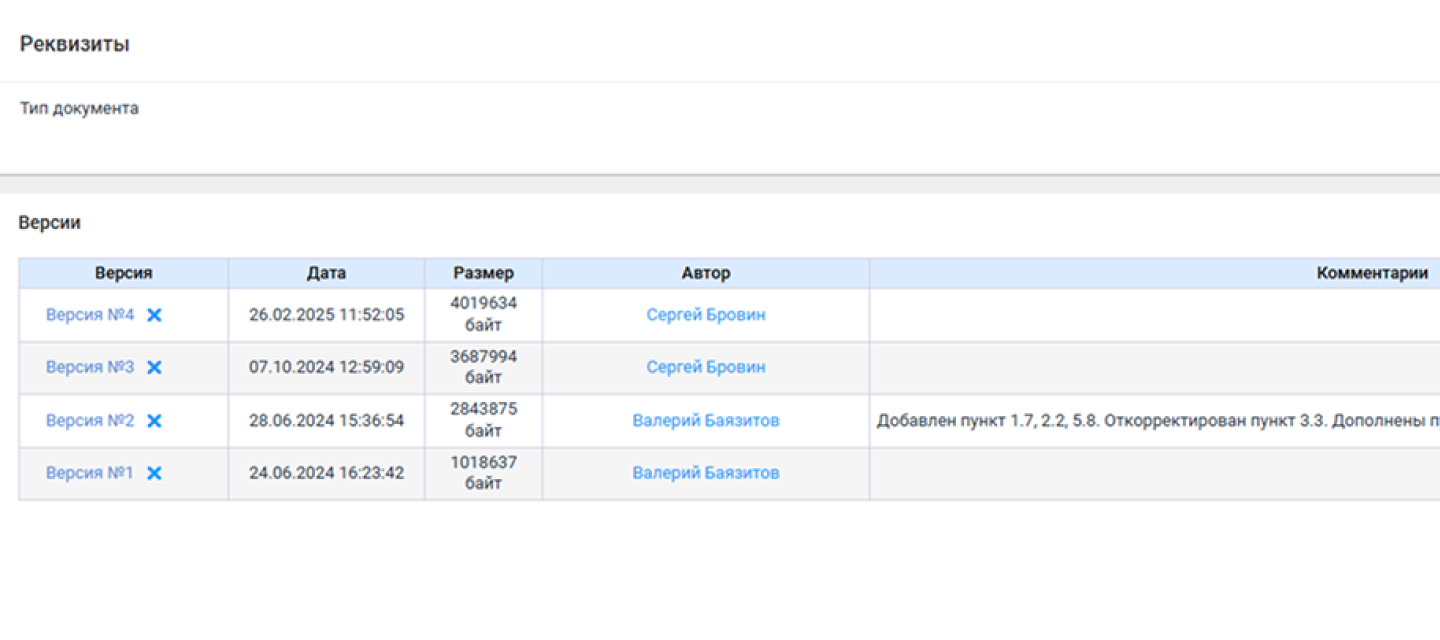Click the date 26.02.2025 11:52:05 cell
Image resolution: width=1440 pixels, height=640 pixels.
click(x=326, y=315)
